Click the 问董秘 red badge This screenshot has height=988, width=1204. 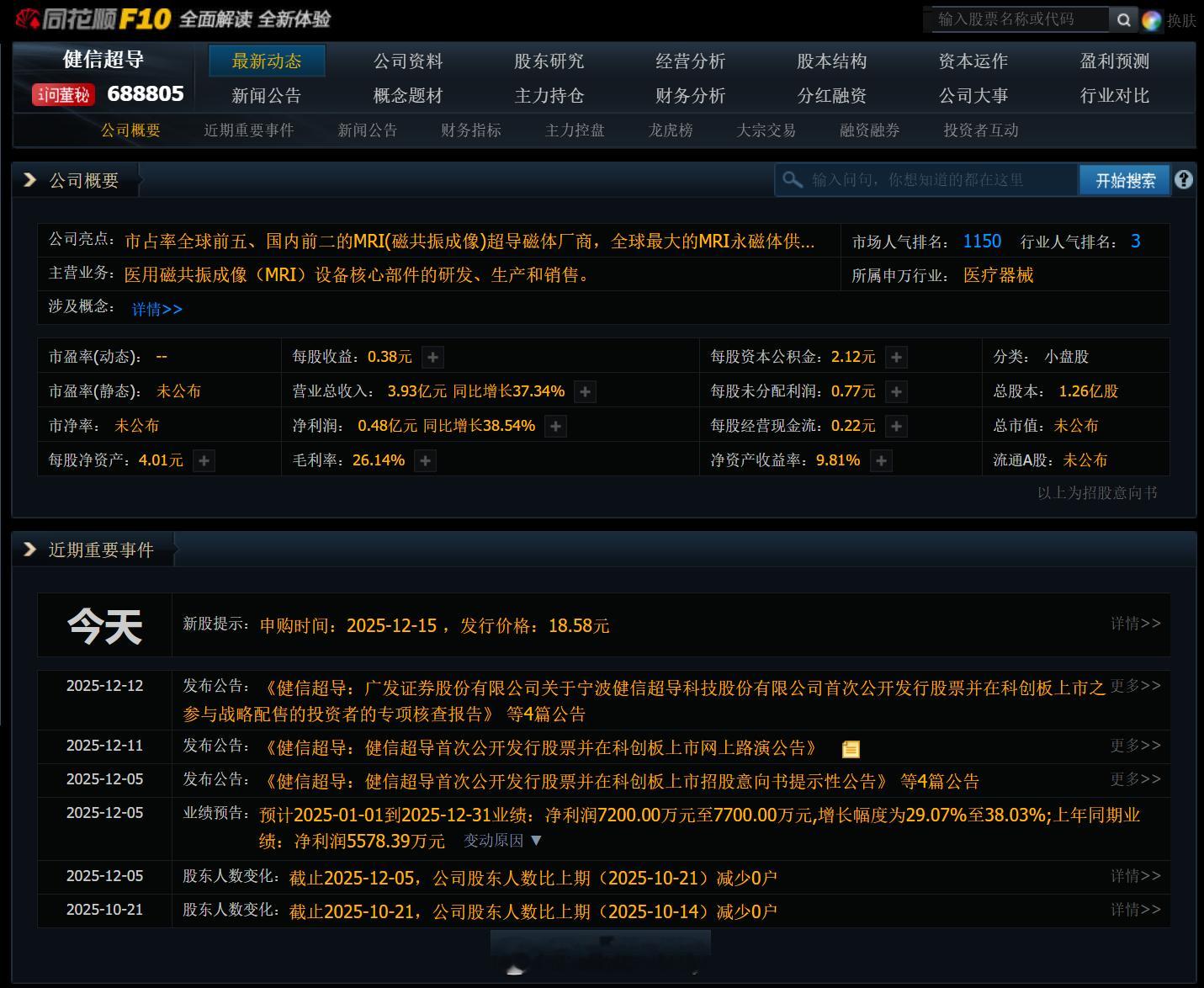point(63,94)
